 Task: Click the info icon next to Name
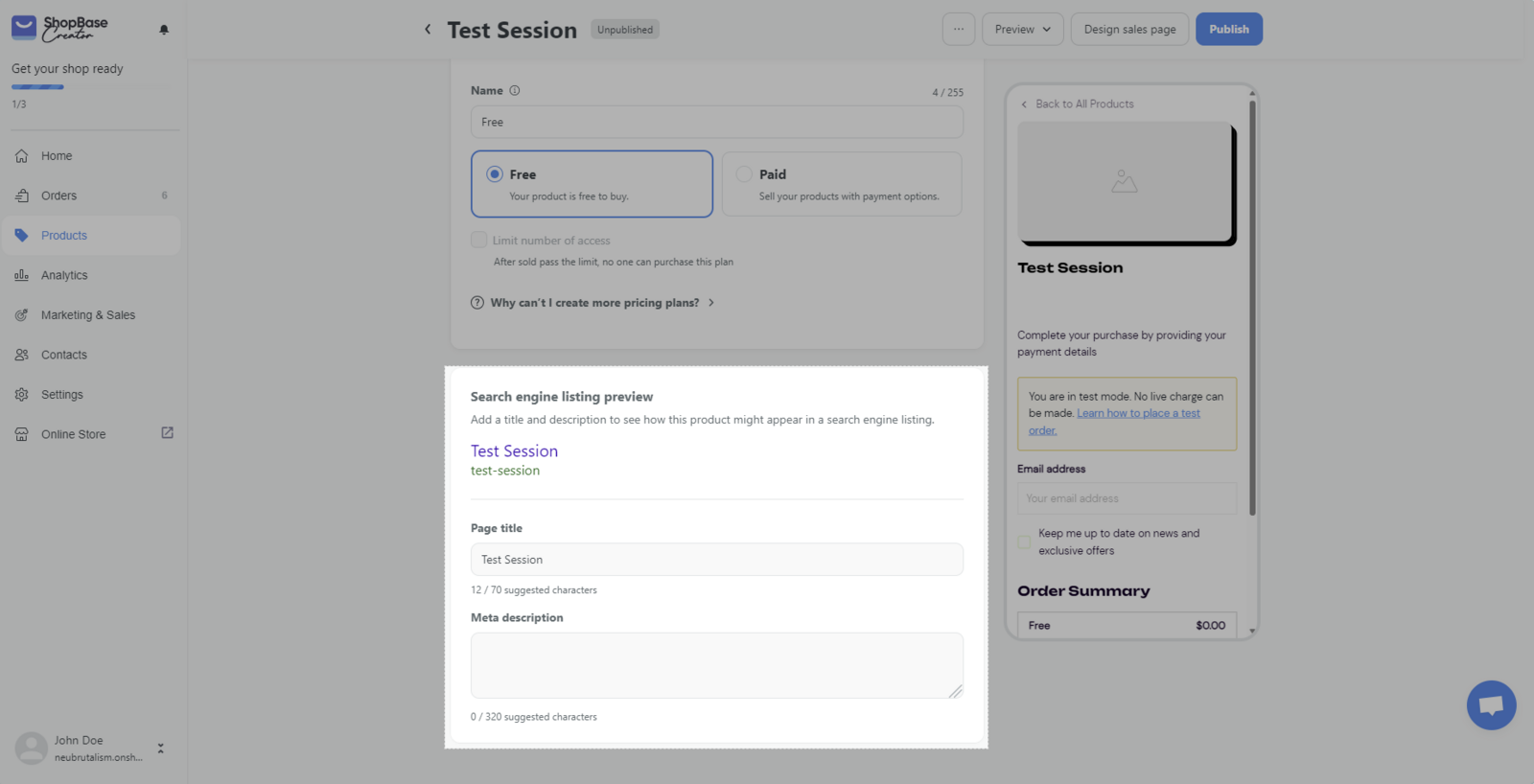pyautogui.click(x=515, y=90)
